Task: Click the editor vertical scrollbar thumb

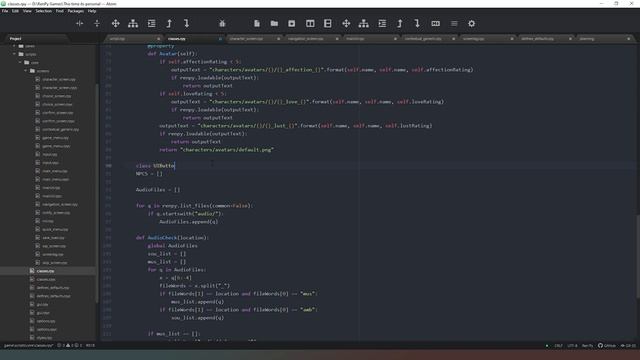Action: (638, 256)
